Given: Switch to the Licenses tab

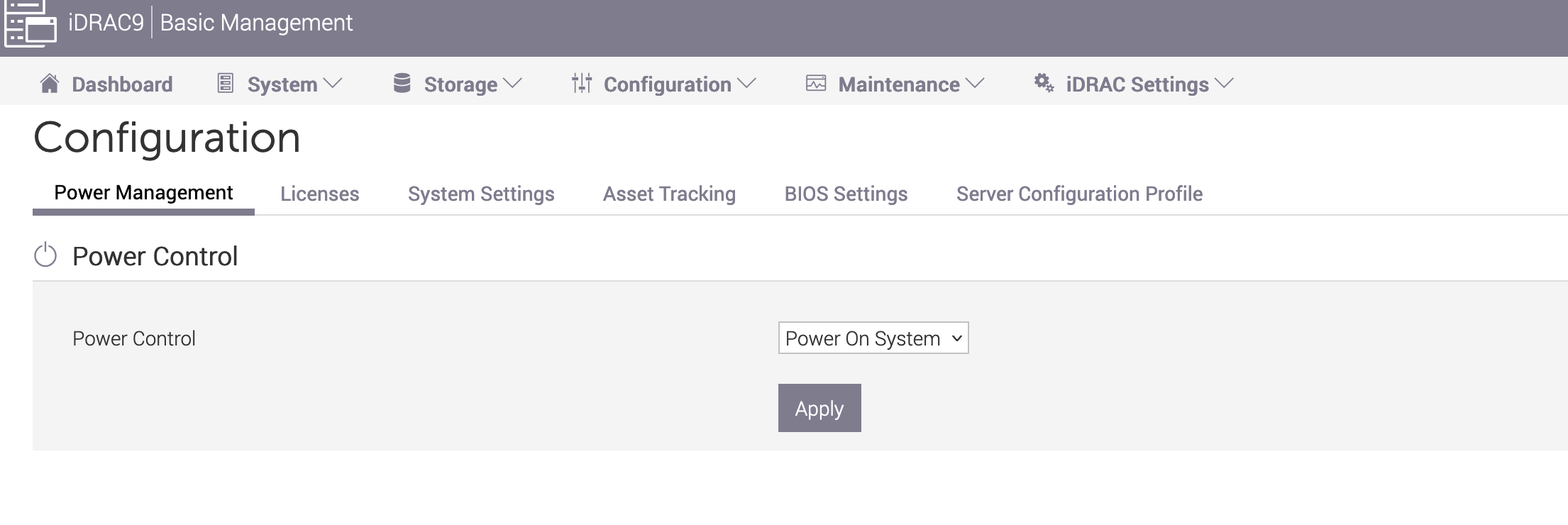Looking at the screenshot, I should tap(319, 194).
